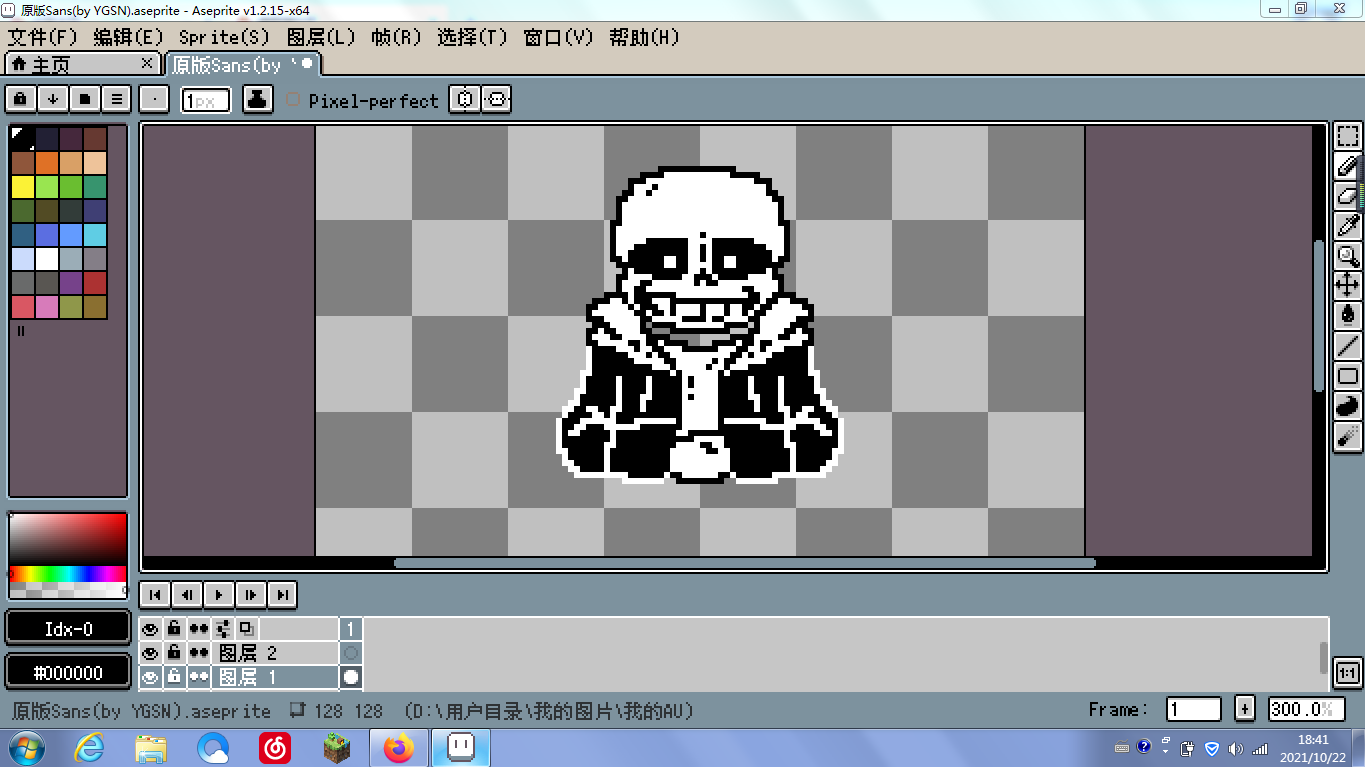Viewport: 1365px width, 767px height.
Task: Play the animation
Action: point(219,594)
